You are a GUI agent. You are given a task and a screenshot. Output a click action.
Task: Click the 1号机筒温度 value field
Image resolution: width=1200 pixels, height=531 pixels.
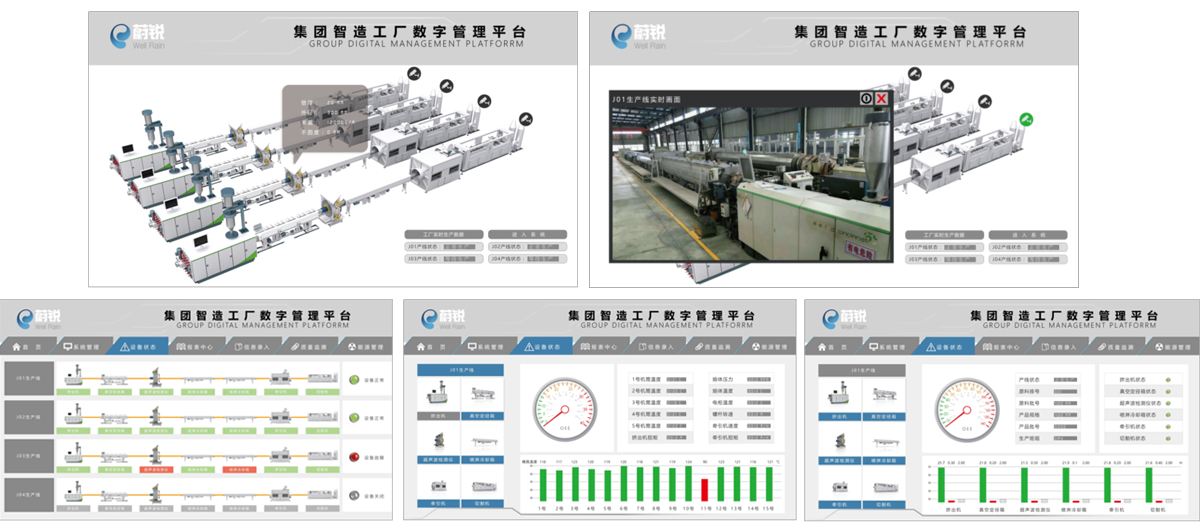(x=677, y=380)
